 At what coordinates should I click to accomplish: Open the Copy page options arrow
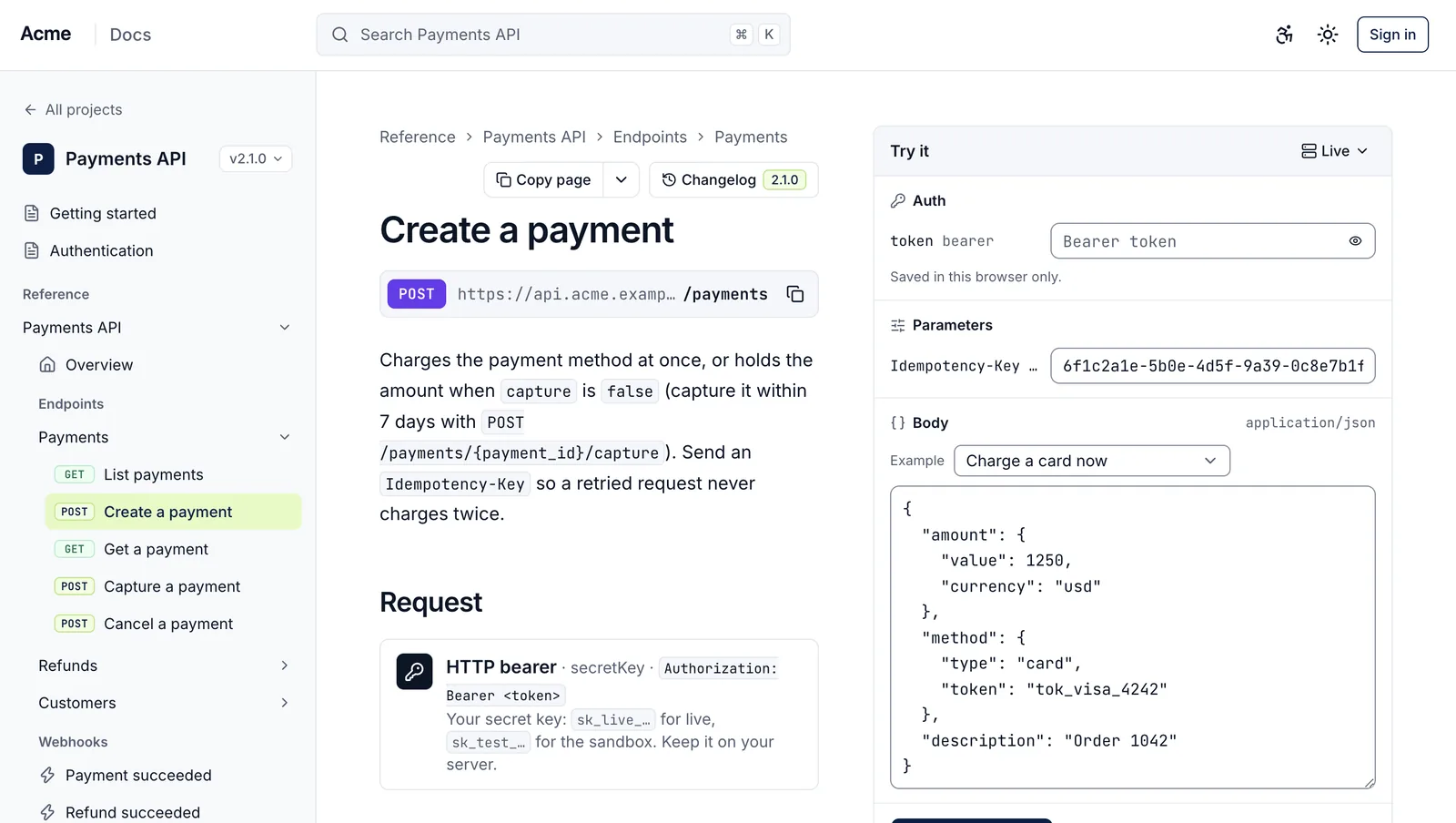[x=622, y=179]
